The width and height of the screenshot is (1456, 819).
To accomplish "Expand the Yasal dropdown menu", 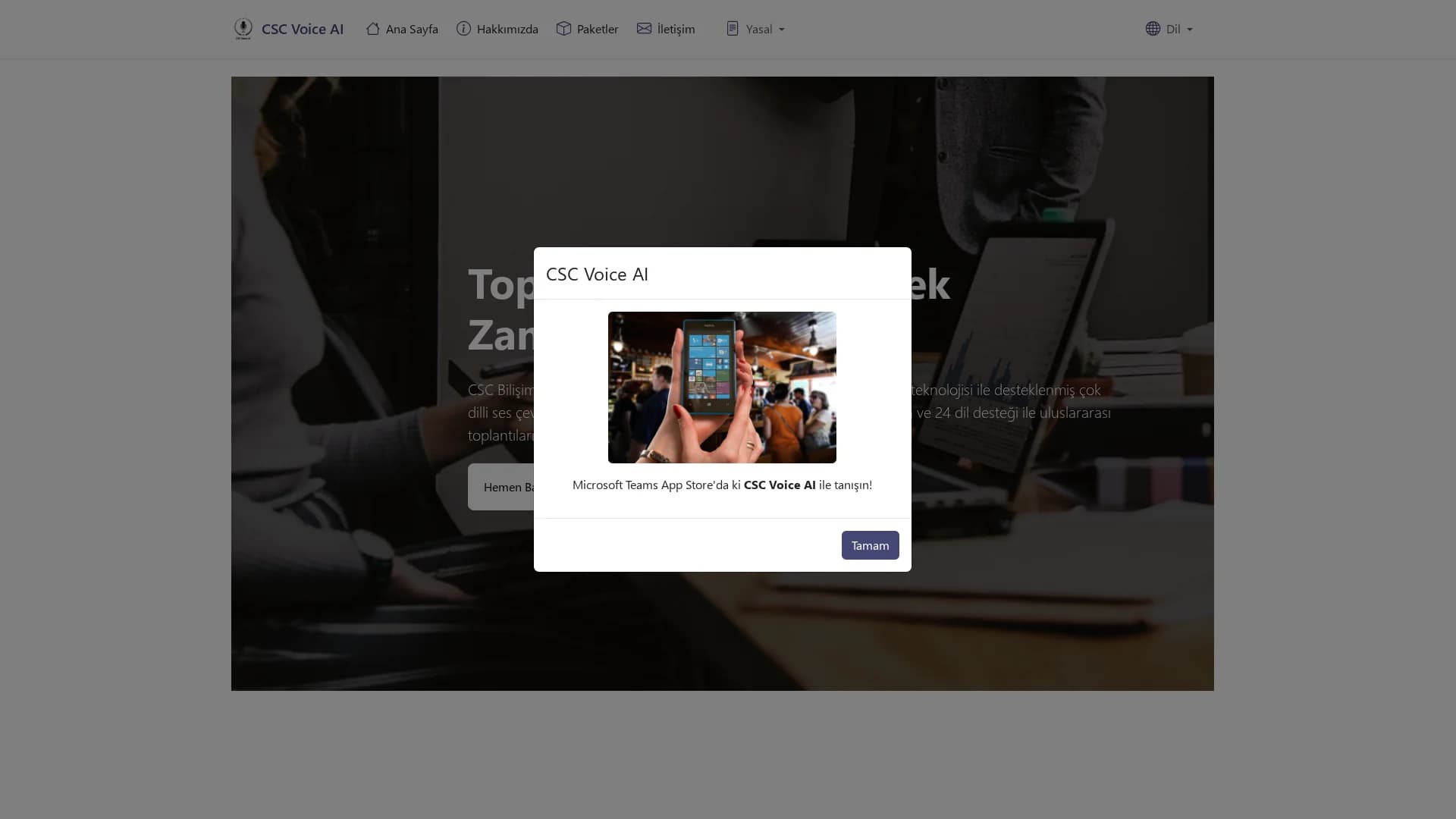I will pos(755,29).
